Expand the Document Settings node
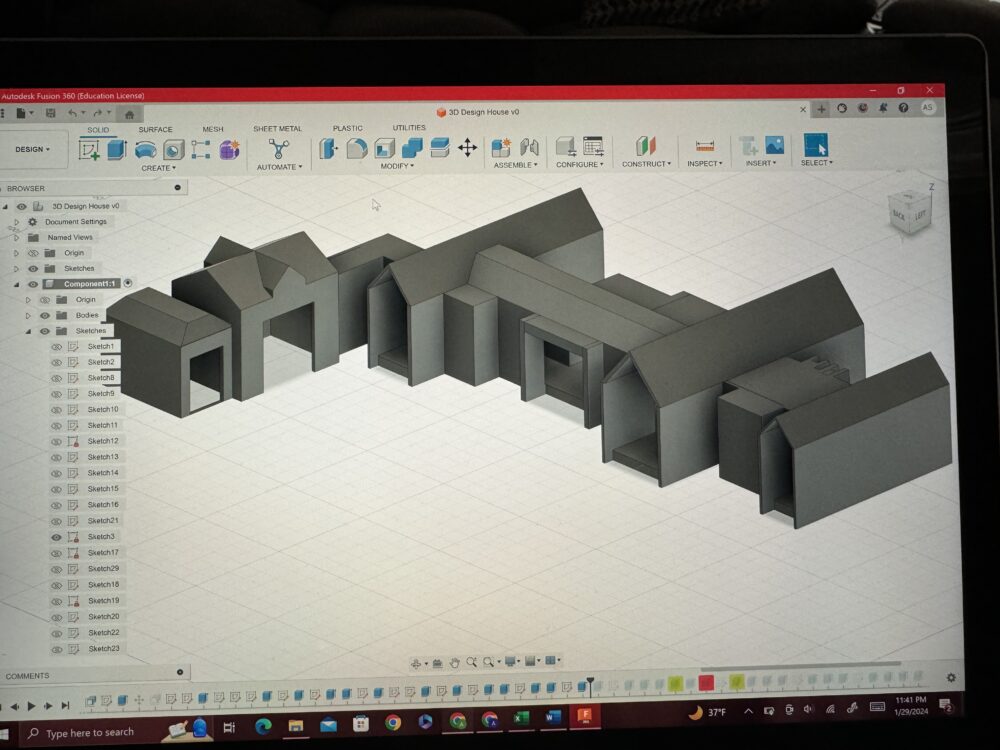This screenshot has height=750, width=1000. 16,222
